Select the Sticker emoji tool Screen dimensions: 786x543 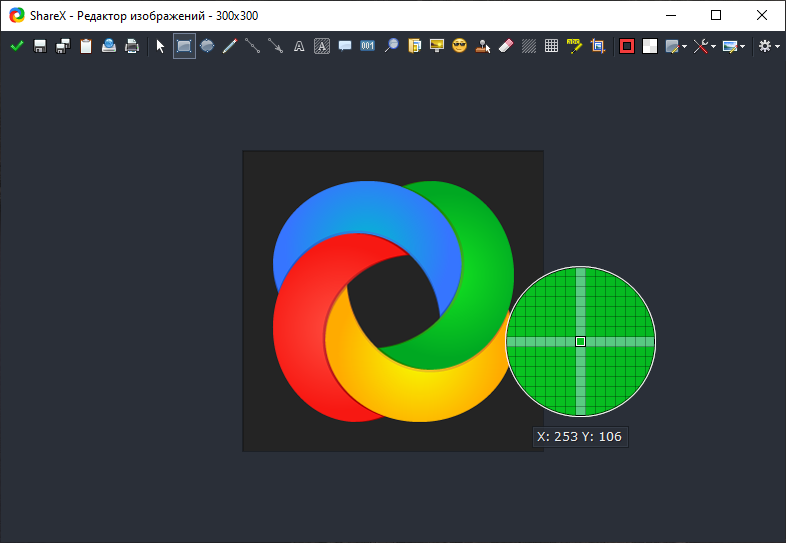click(x=460, y=46)
